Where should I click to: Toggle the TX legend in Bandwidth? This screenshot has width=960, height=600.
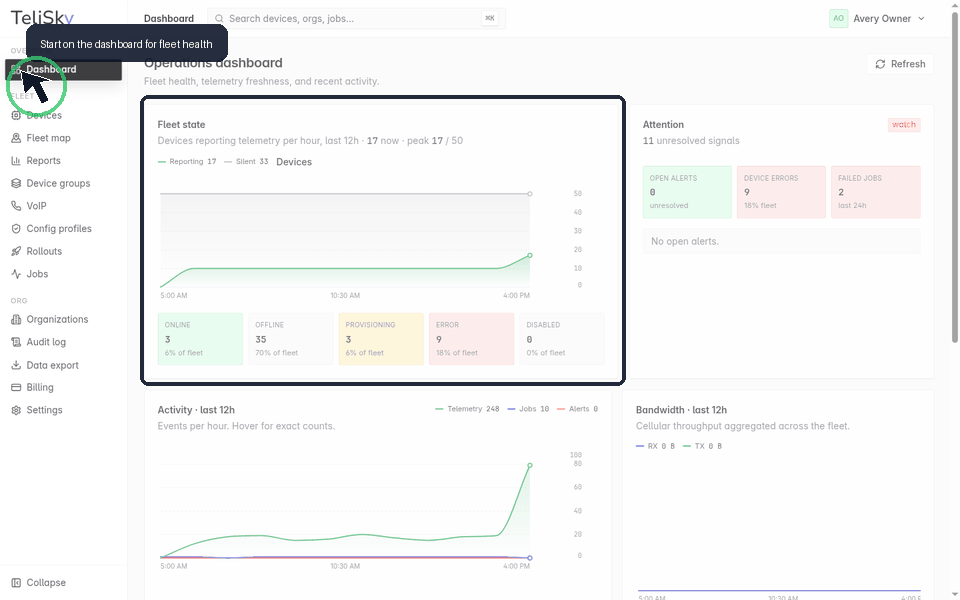[702, 446]
